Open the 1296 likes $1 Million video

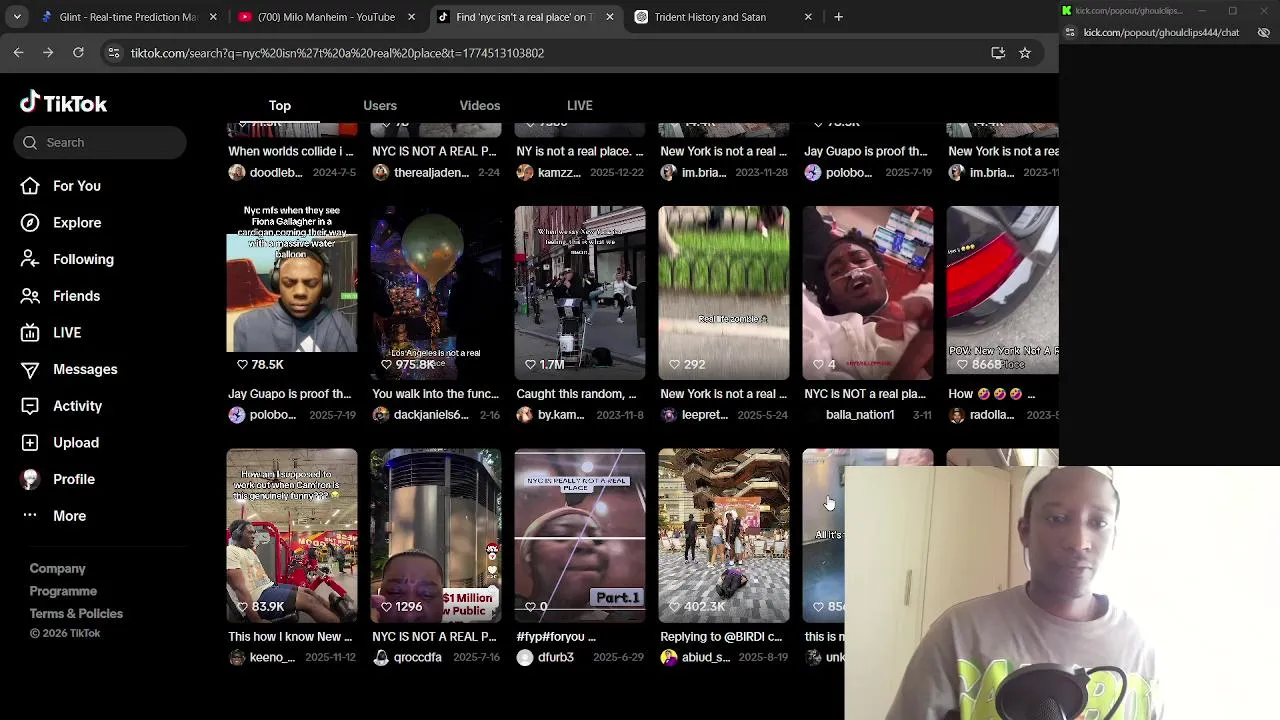coord(436,535)
